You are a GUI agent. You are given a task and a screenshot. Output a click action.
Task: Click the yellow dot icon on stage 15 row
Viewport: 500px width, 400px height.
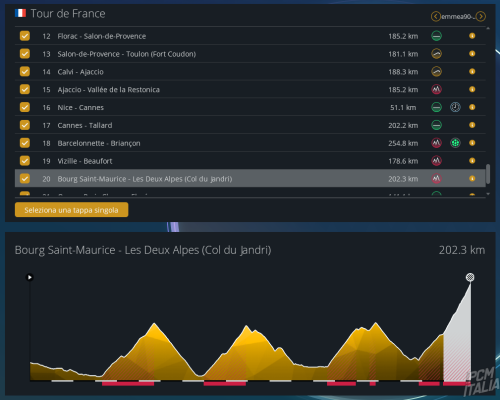point(472,89)
